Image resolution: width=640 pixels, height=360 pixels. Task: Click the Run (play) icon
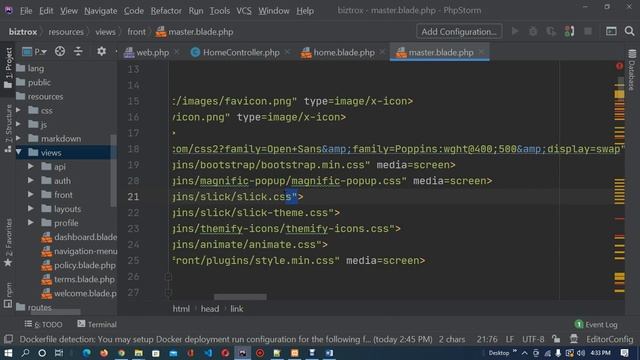pyautogui.click(x=515, y=31)
